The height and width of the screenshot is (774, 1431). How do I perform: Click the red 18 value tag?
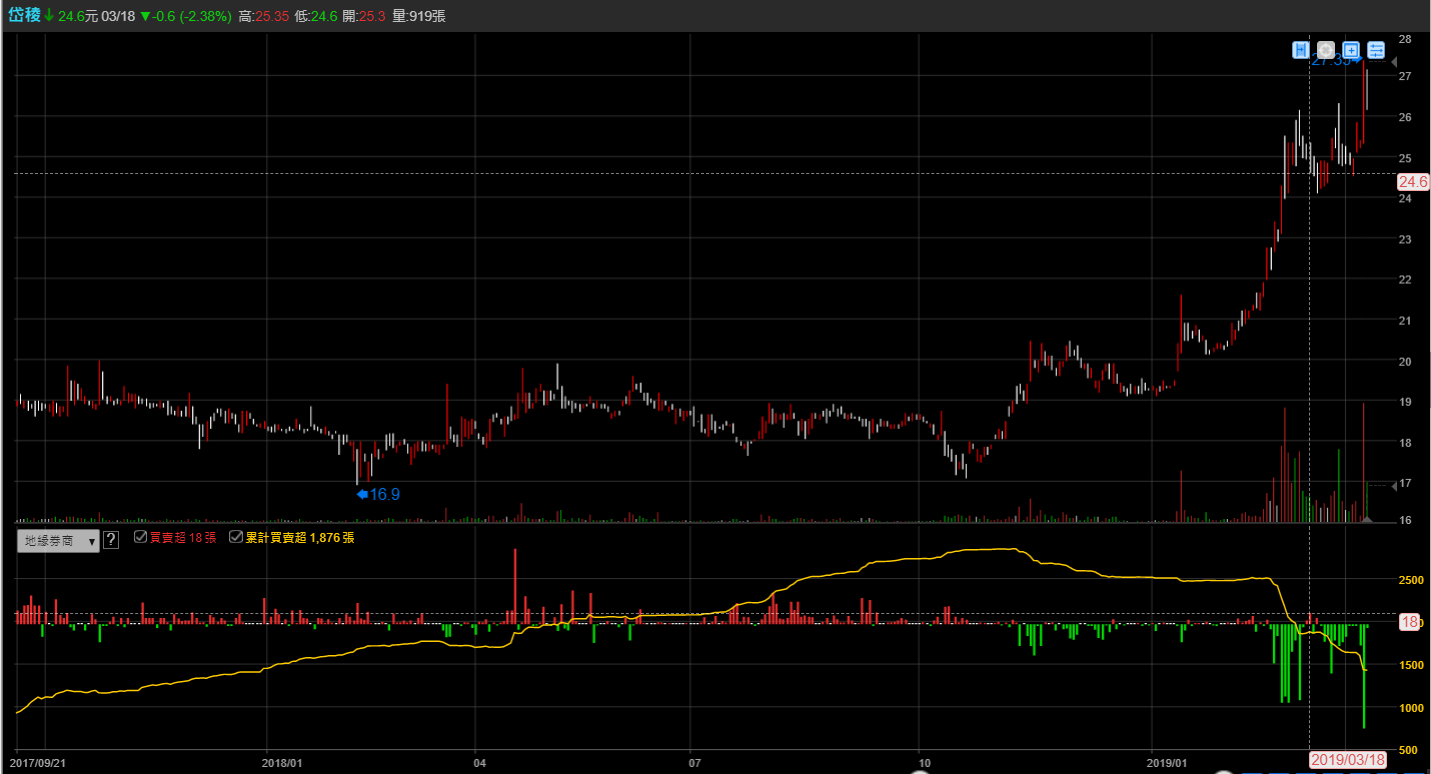[1408, 622]
